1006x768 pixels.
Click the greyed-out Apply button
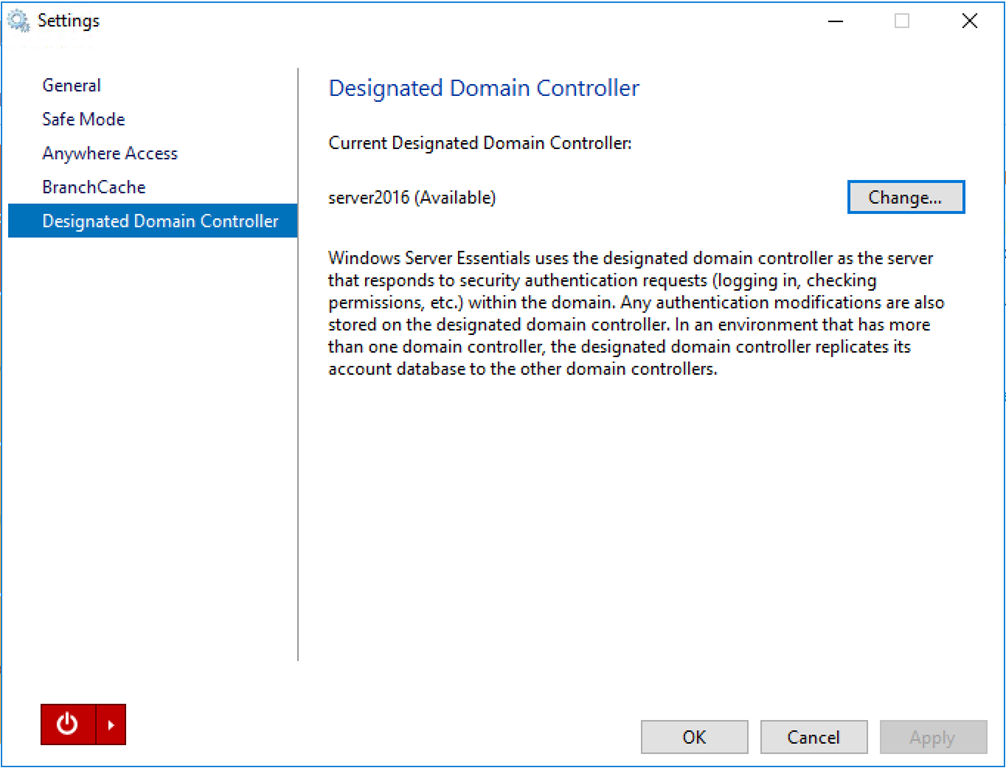pos(932,738)
